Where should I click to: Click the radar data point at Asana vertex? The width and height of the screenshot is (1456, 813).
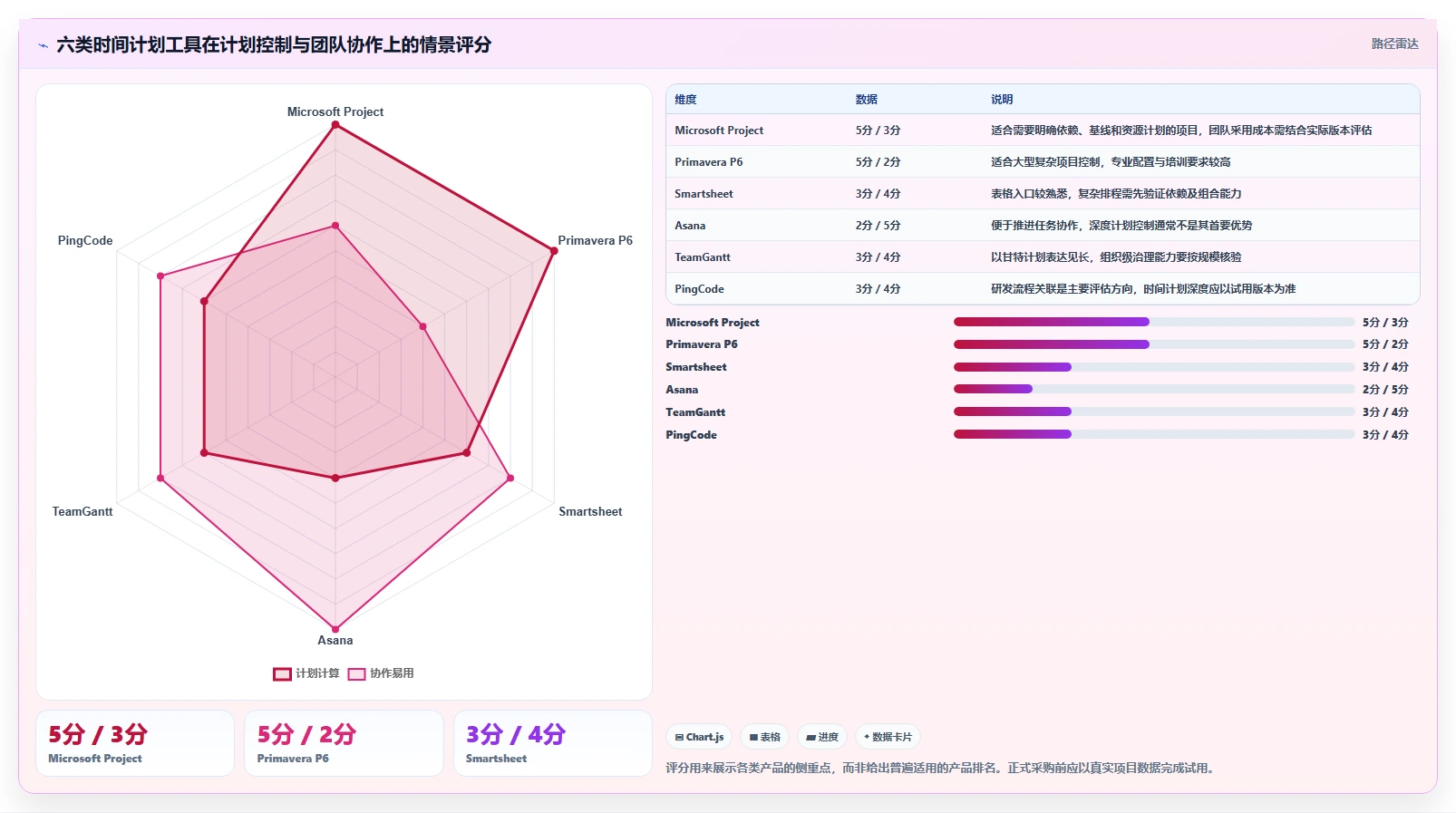(335, 629)
